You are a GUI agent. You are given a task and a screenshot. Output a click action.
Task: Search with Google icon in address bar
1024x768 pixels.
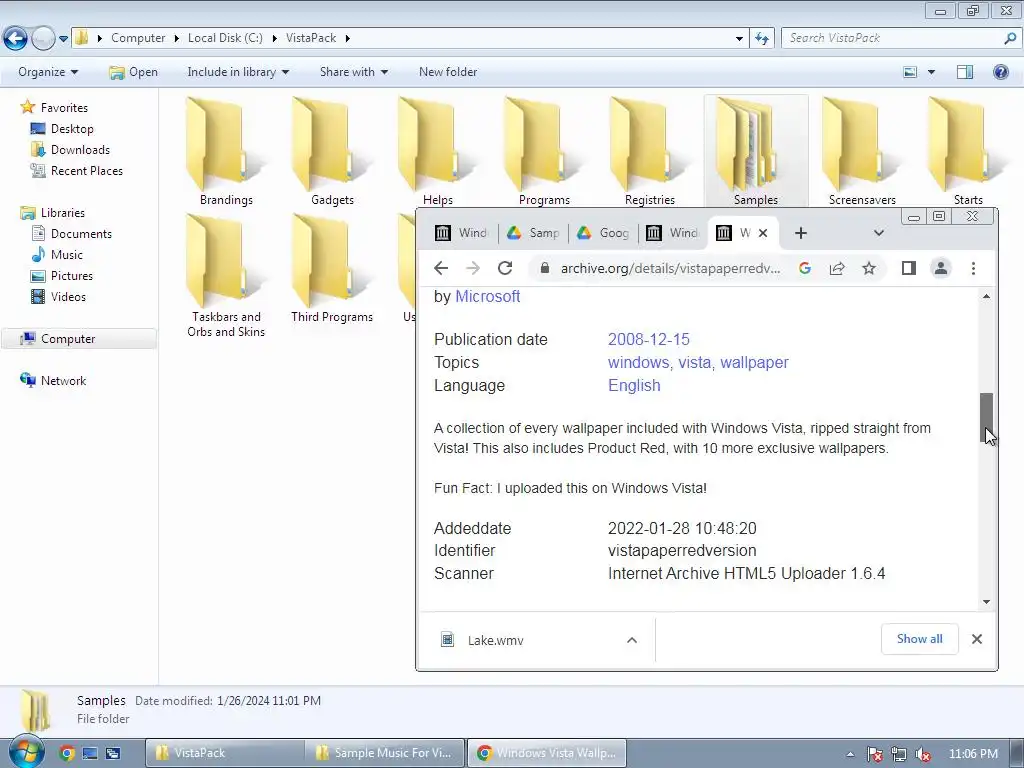click(x=805, y=268)
